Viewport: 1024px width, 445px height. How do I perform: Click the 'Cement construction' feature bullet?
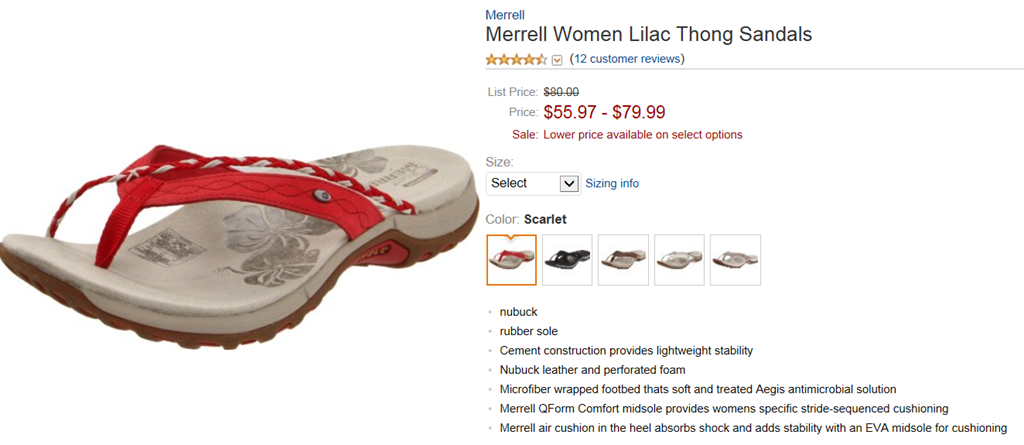[x=626, y=351]
